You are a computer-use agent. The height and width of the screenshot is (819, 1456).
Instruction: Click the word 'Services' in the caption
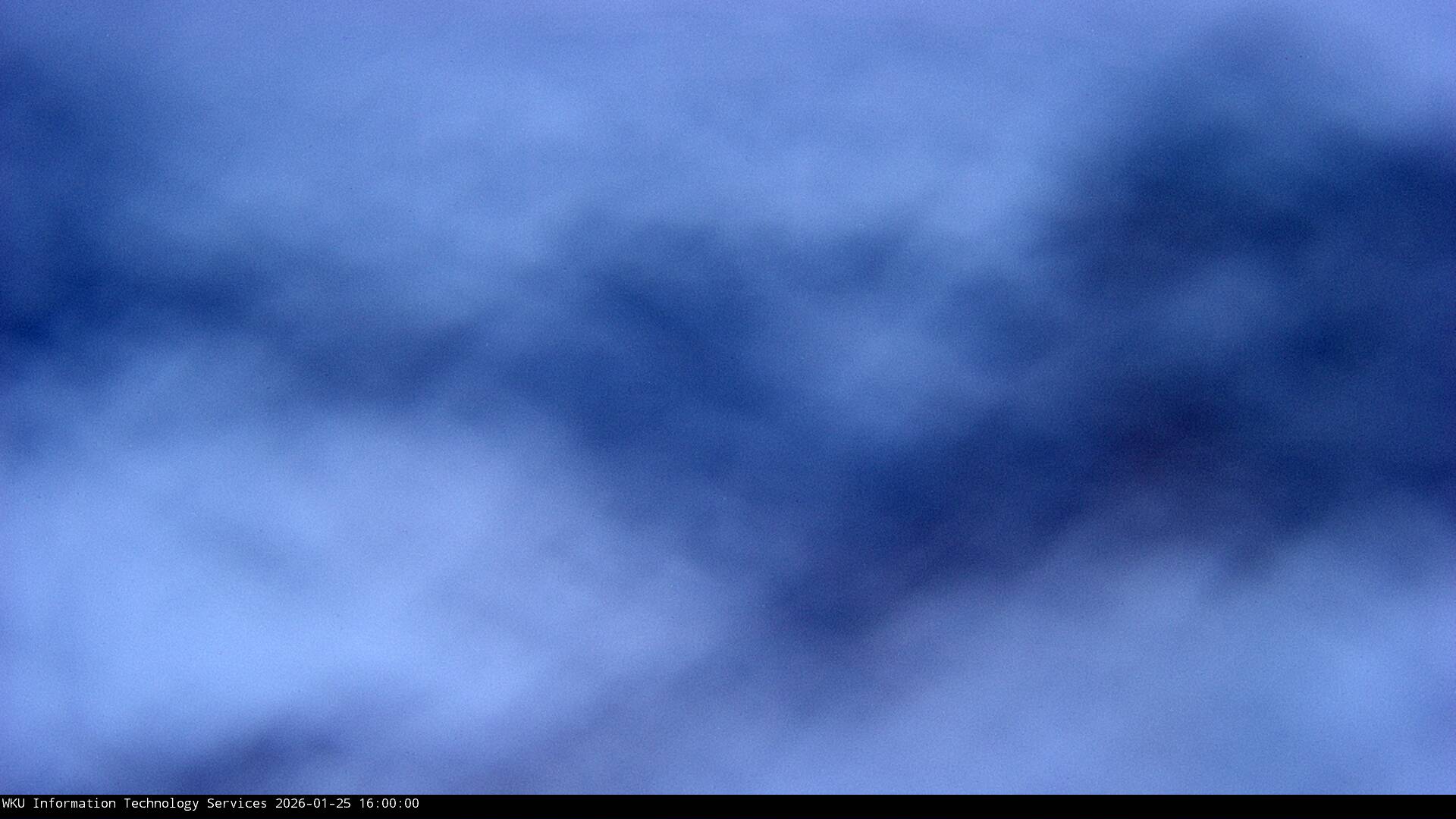237,803
